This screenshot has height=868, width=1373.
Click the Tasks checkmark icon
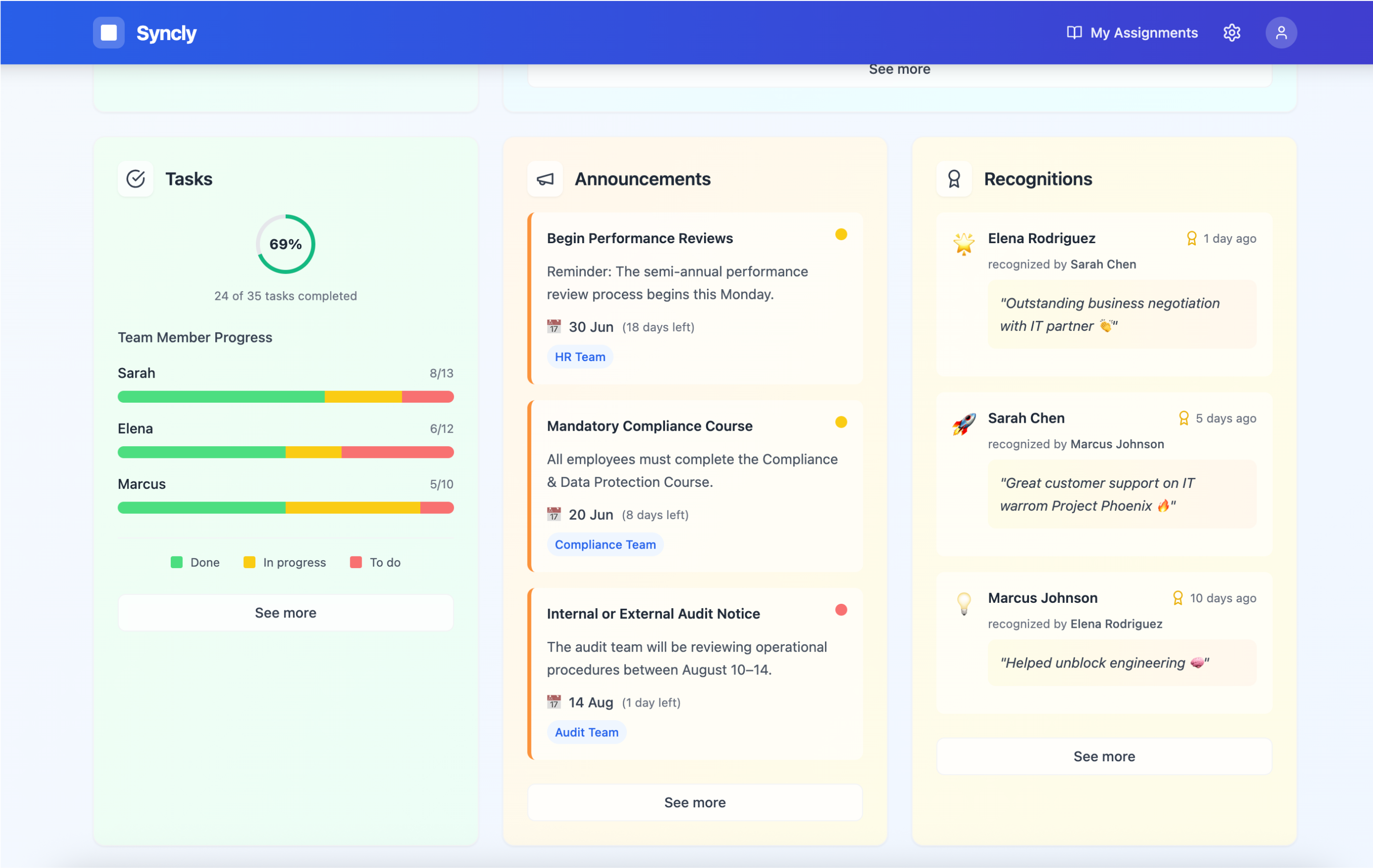click(136, 179)
